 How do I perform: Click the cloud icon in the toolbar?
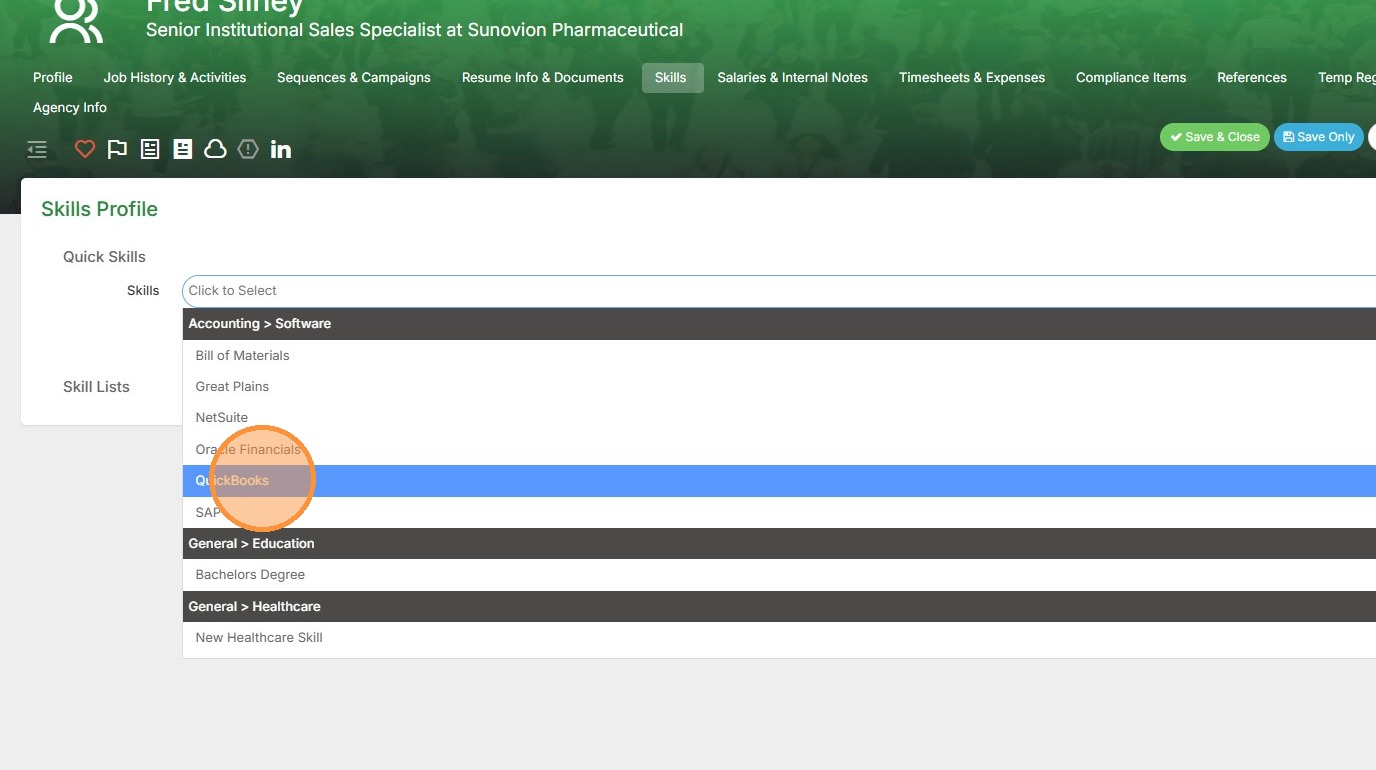pos(215,149)
